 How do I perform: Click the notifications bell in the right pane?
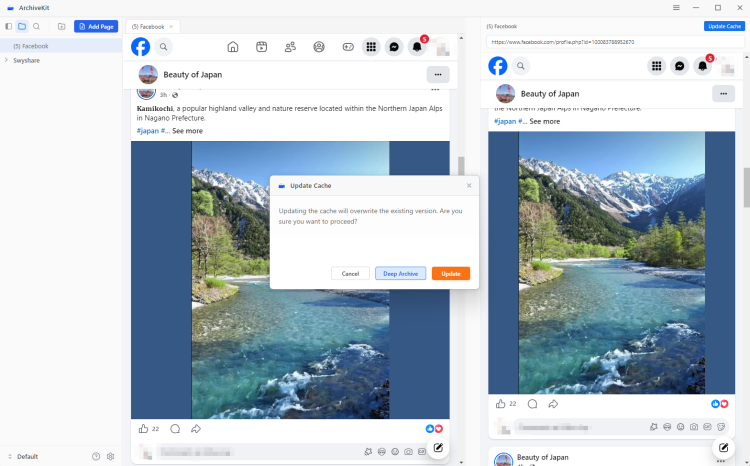pos(703,66)
